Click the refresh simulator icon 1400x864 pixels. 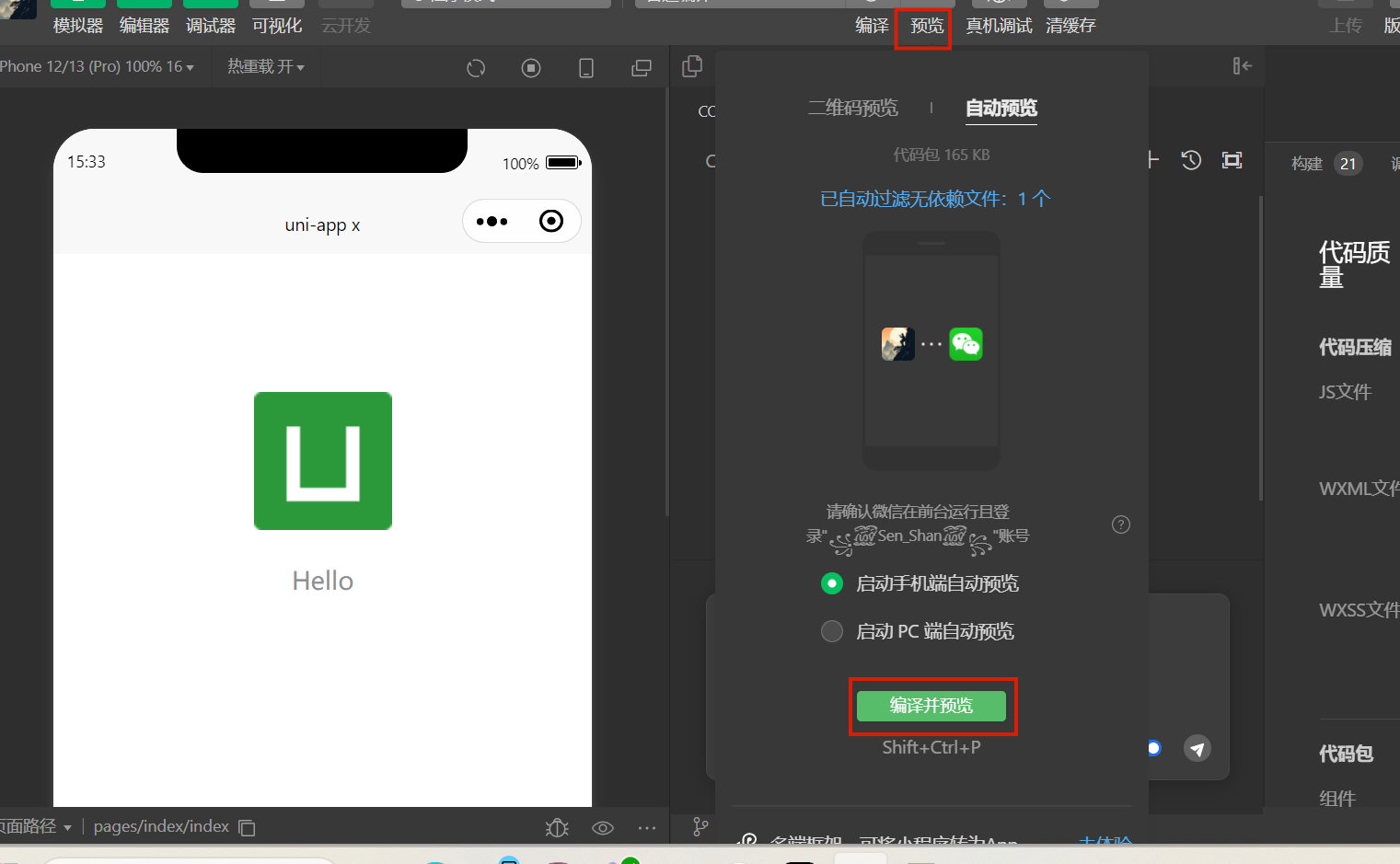click(476, 68)
